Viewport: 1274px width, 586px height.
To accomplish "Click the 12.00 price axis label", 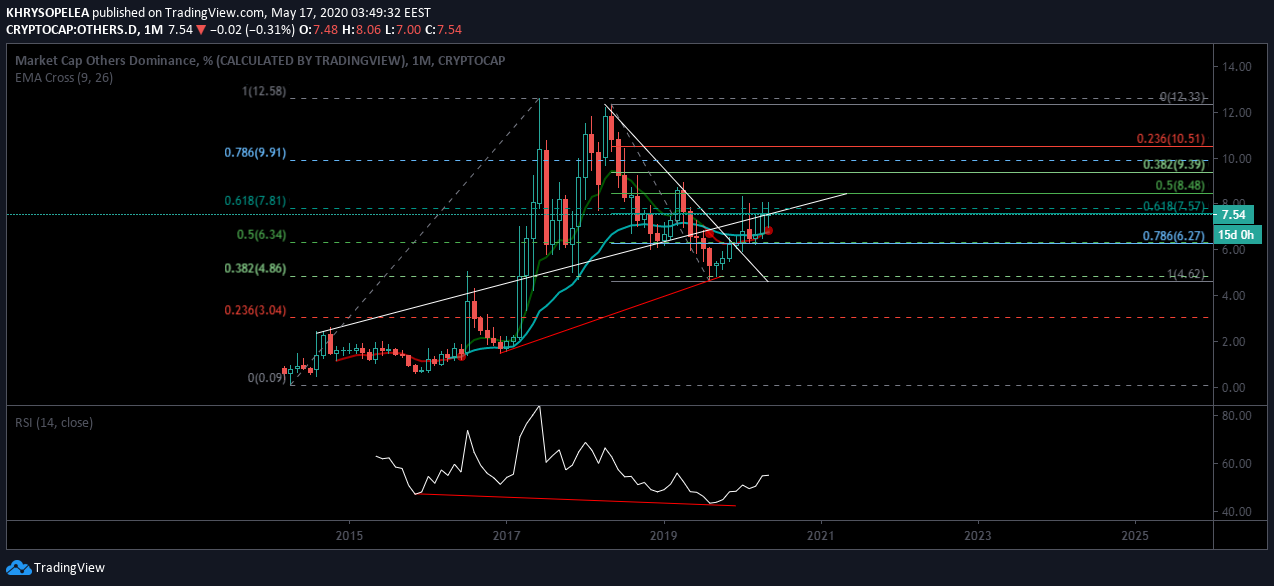I will point(1238,113).
